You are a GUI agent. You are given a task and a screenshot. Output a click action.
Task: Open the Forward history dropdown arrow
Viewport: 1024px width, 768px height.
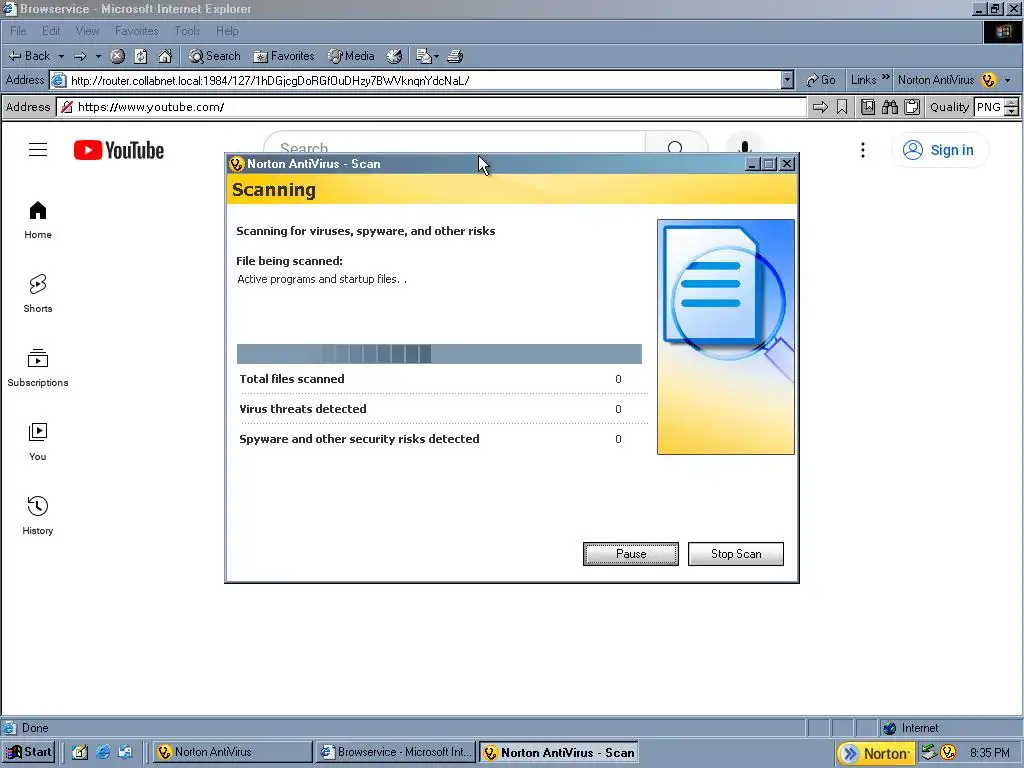pyautogui.click(x=99, y=56)
